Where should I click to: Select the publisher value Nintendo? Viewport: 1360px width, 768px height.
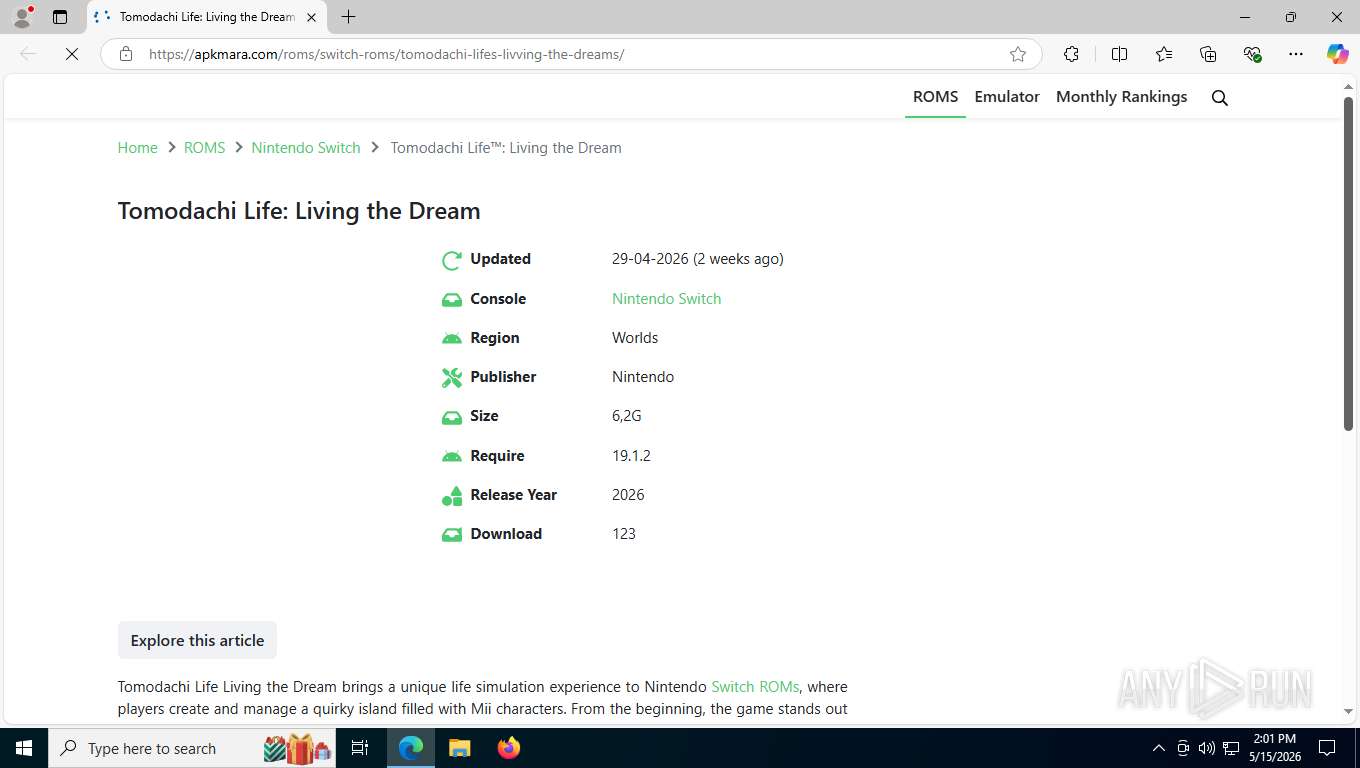coord(643,377)
